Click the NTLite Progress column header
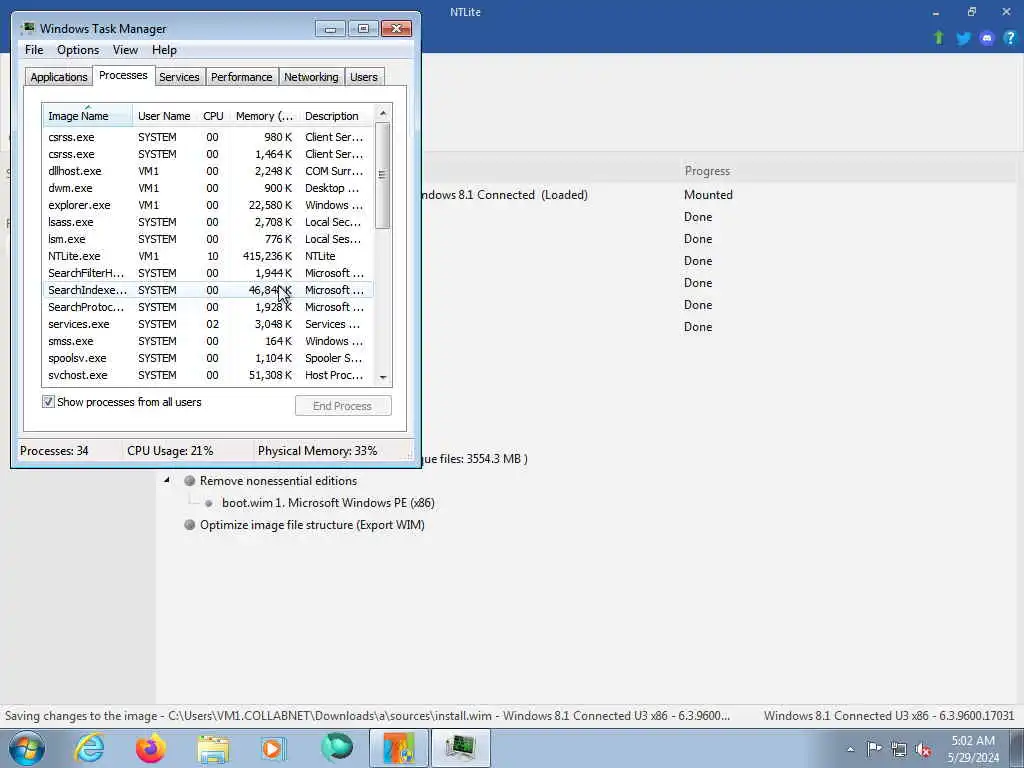Image resolution: width=1024 pixels, height=768 pixels. coord(707,171)
